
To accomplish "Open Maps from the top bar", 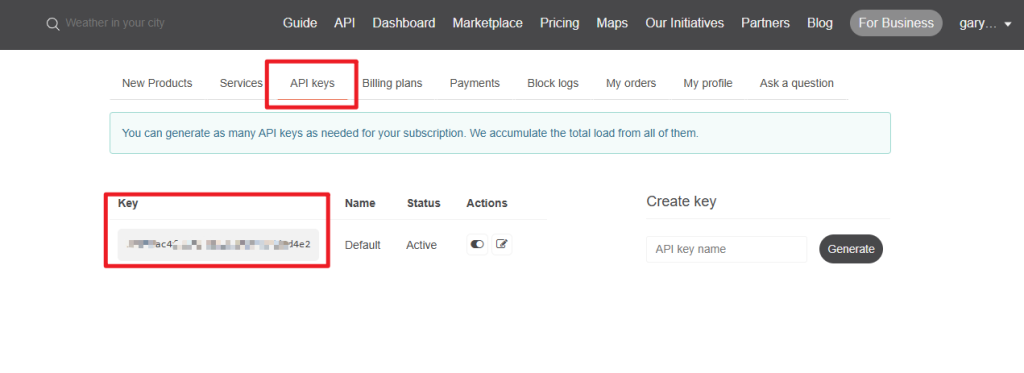I will tap(612, 23).
